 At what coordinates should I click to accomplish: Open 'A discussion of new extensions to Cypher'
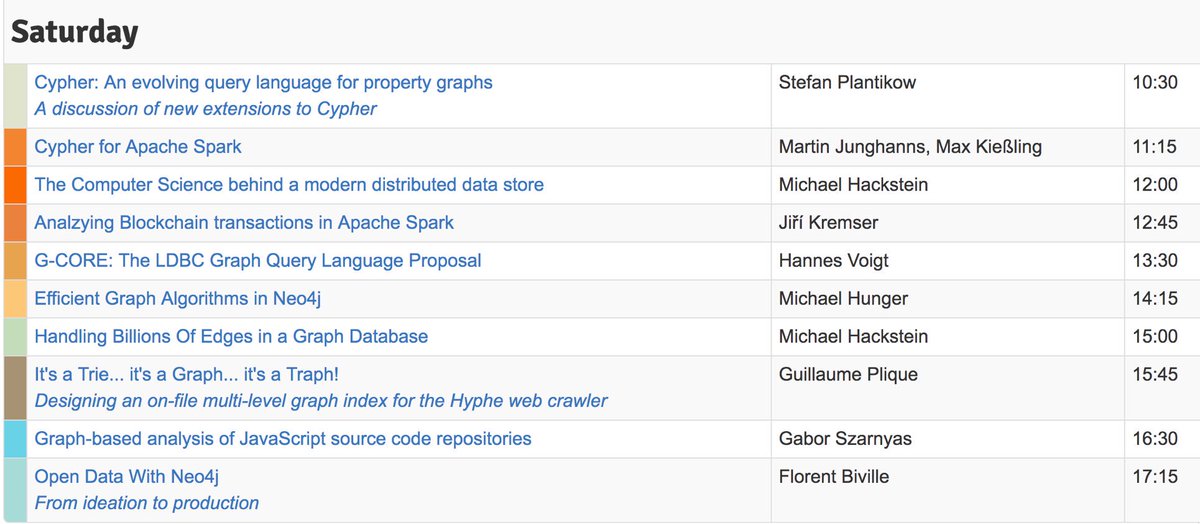205,108
